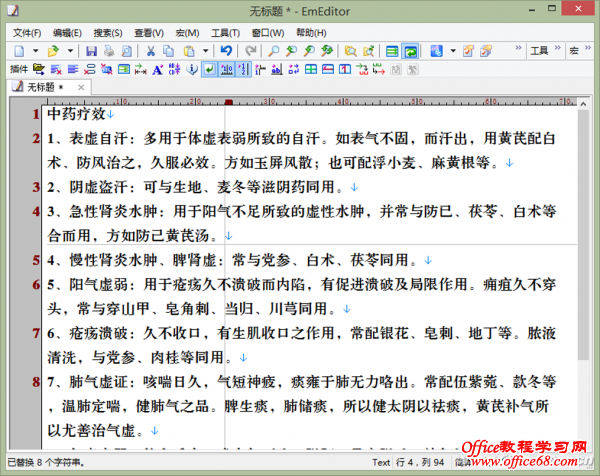600x476 pixels.
Task: Print the document via the printer icon
Action: [x=109, y=51]
